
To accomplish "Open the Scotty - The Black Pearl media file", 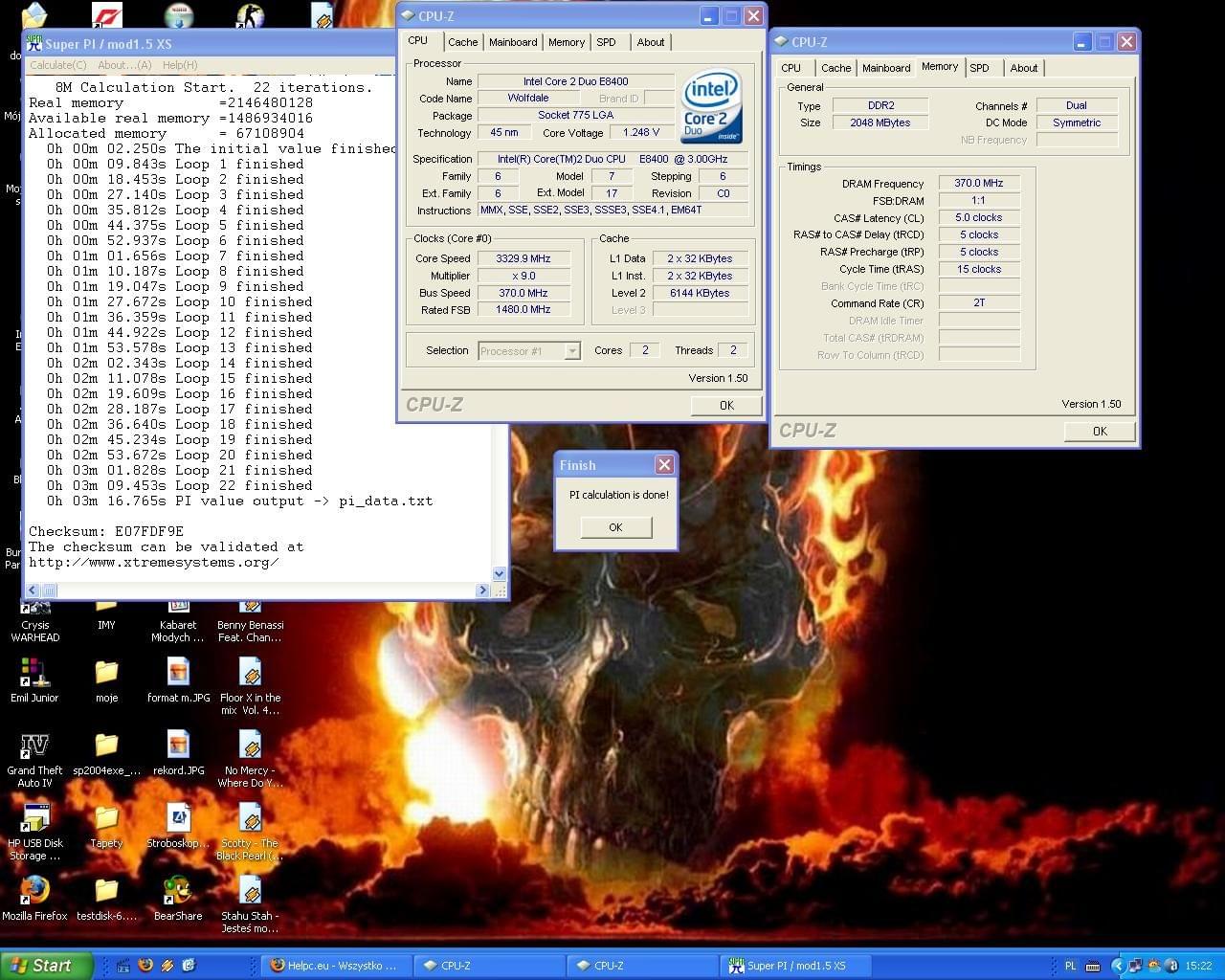I will 250,833.
